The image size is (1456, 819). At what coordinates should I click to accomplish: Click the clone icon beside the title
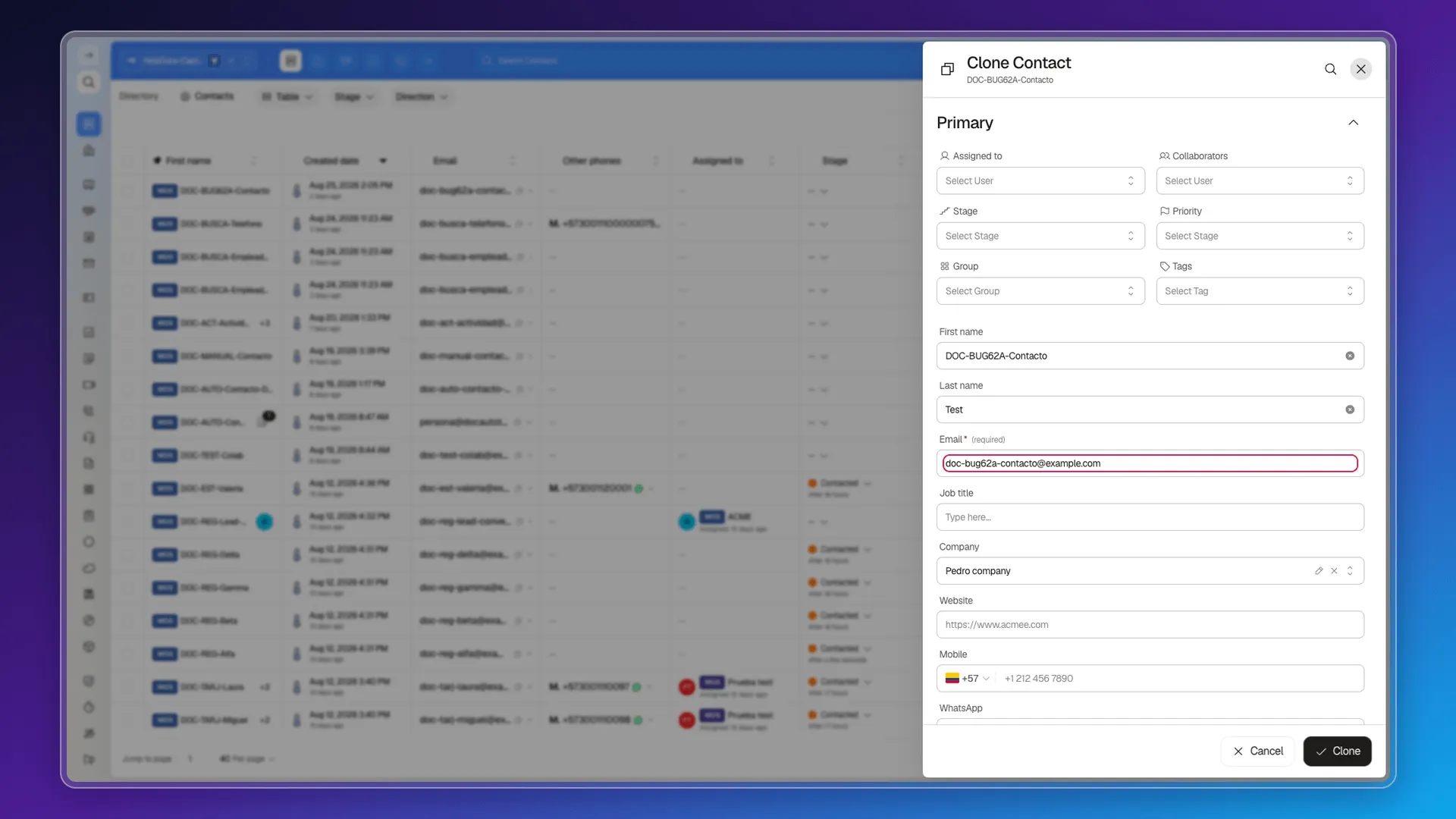coord(947,69)
